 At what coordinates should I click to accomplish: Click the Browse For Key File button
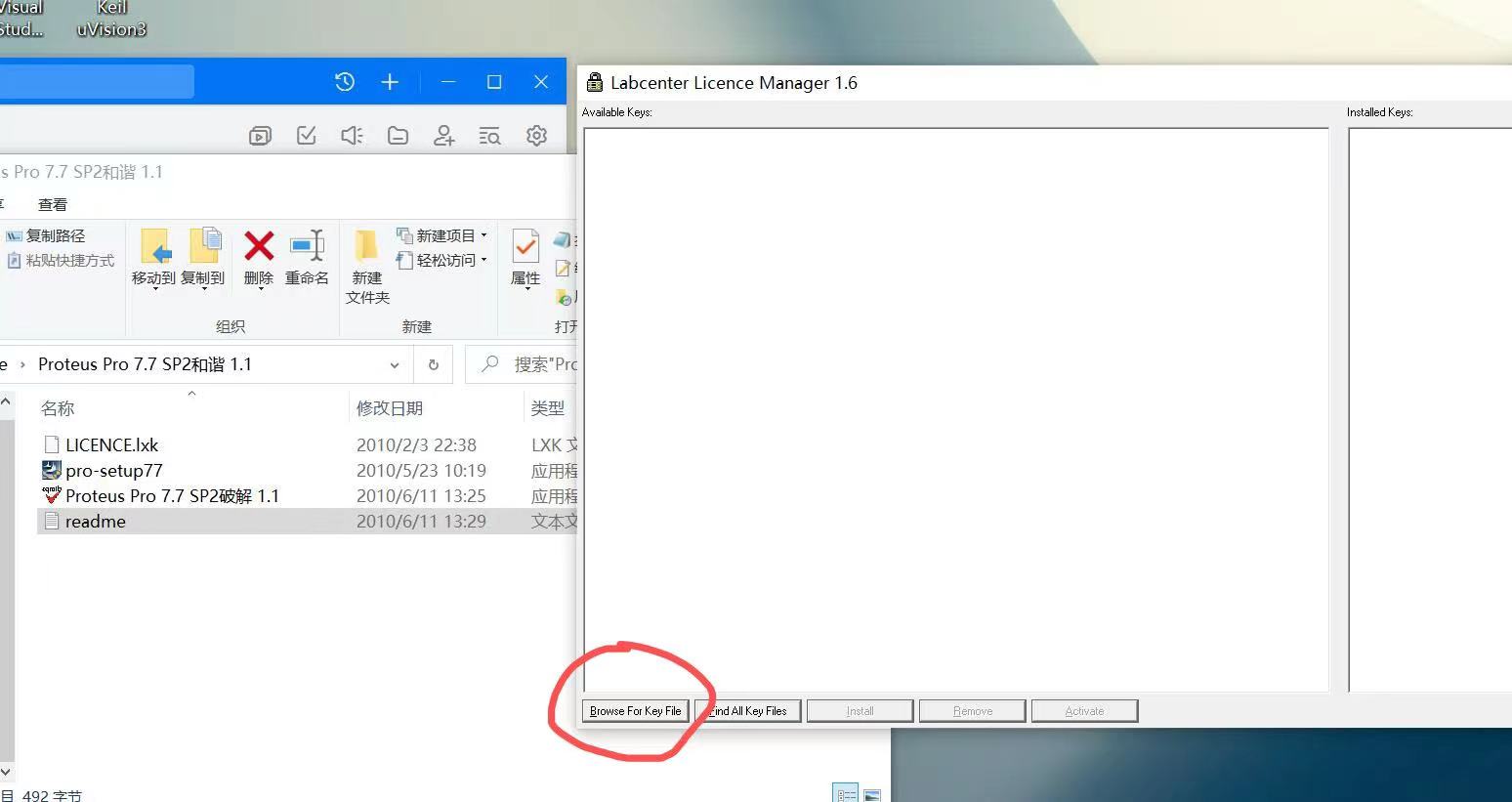pyautogui.click(x=635, y=710)
